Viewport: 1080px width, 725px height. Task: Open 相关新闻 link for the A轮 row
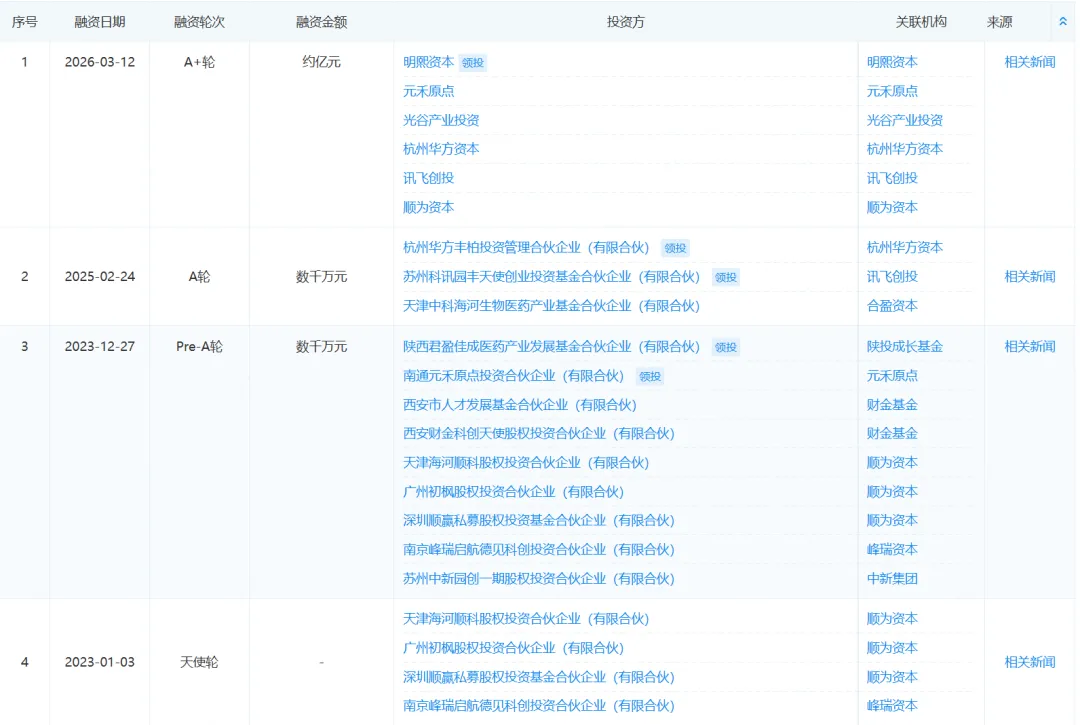click(1029, 277)
